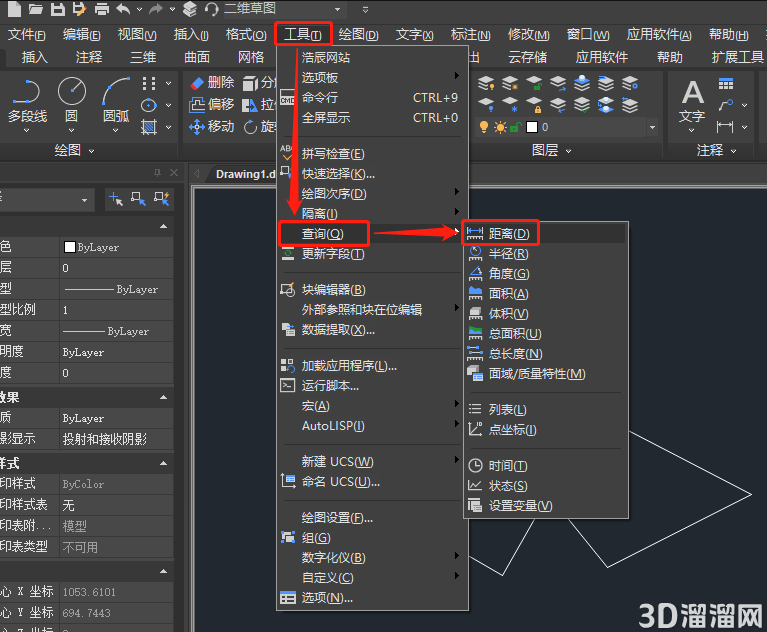Choose 设置变量(V) in query submenu
The width and height of the screenshot is (767, 632).
(x=520, y=505)
